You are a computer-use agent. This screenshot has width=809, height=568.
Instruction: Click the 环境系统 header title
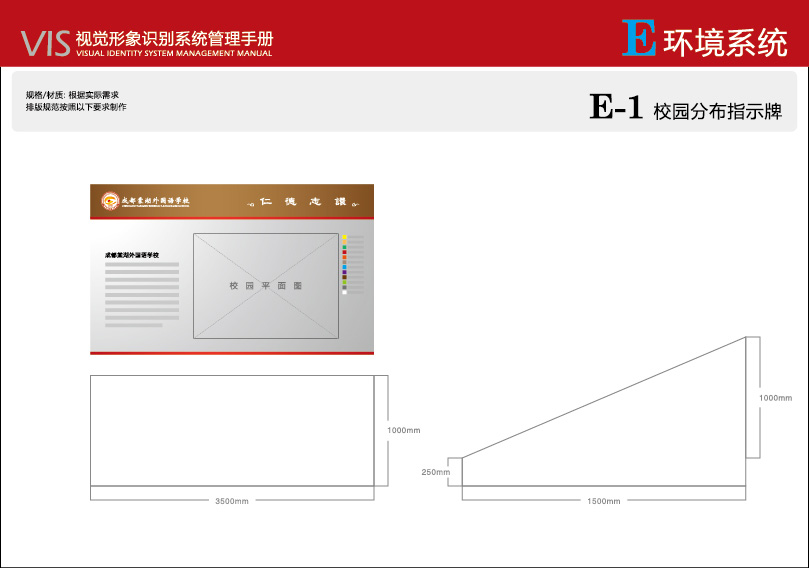coord(725,41)
